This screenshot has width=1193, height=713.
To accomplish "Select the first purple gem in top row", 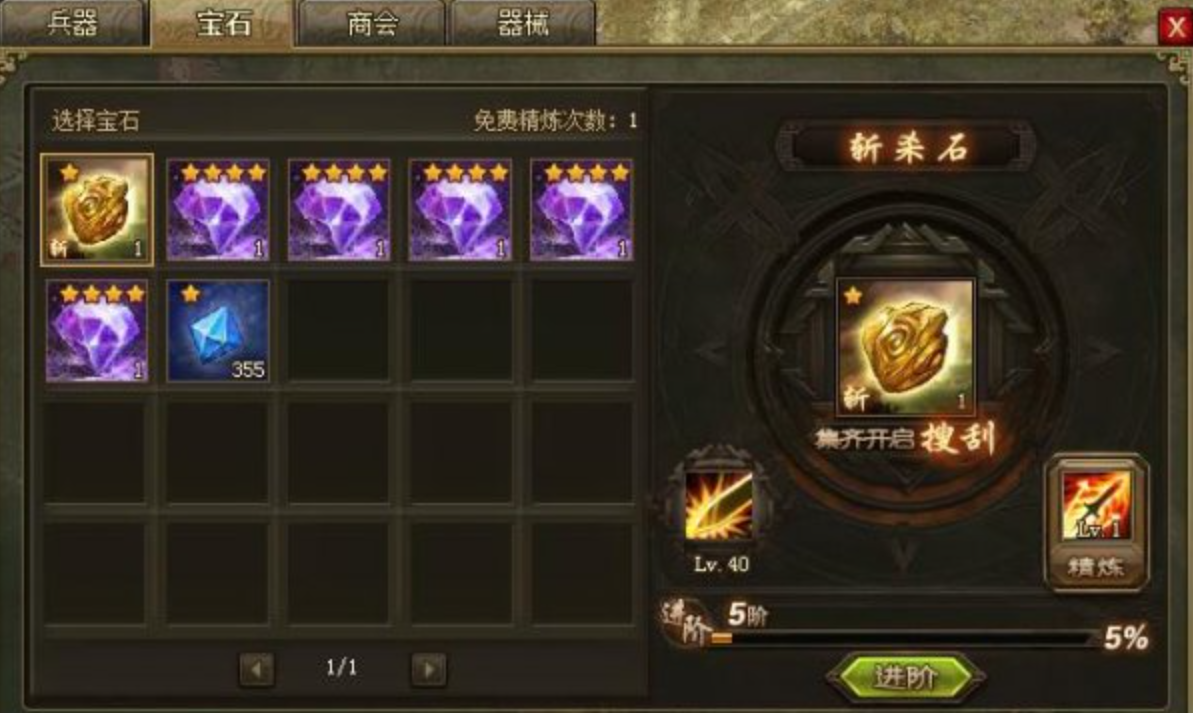I will click(218, 210).
